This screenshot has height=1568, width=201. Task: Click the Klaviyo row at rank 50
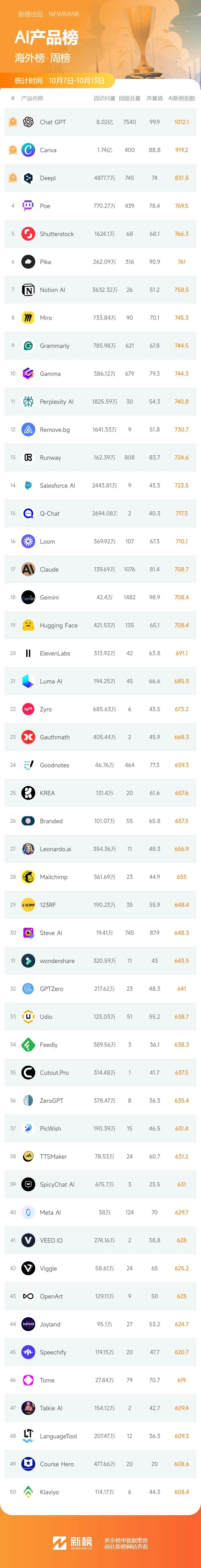coord(100,1491)
